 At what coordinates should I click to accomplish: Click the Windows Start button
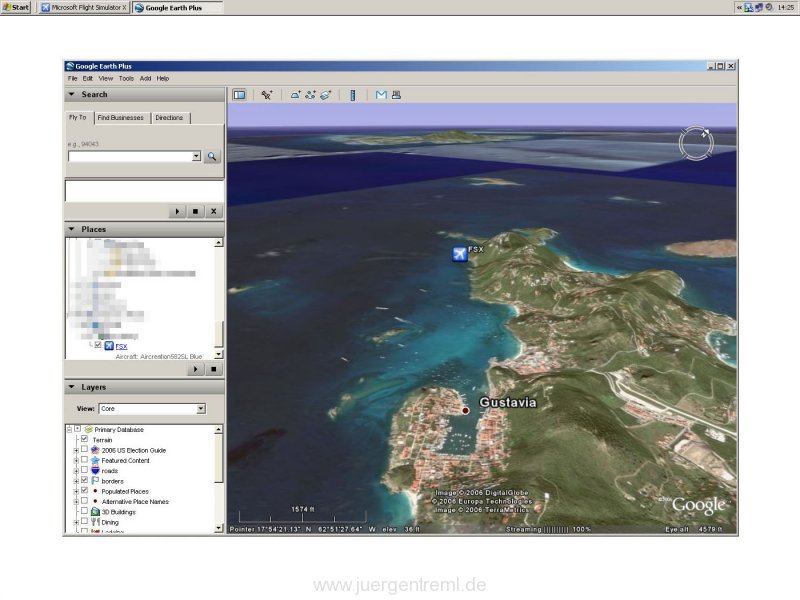point(16,7)
